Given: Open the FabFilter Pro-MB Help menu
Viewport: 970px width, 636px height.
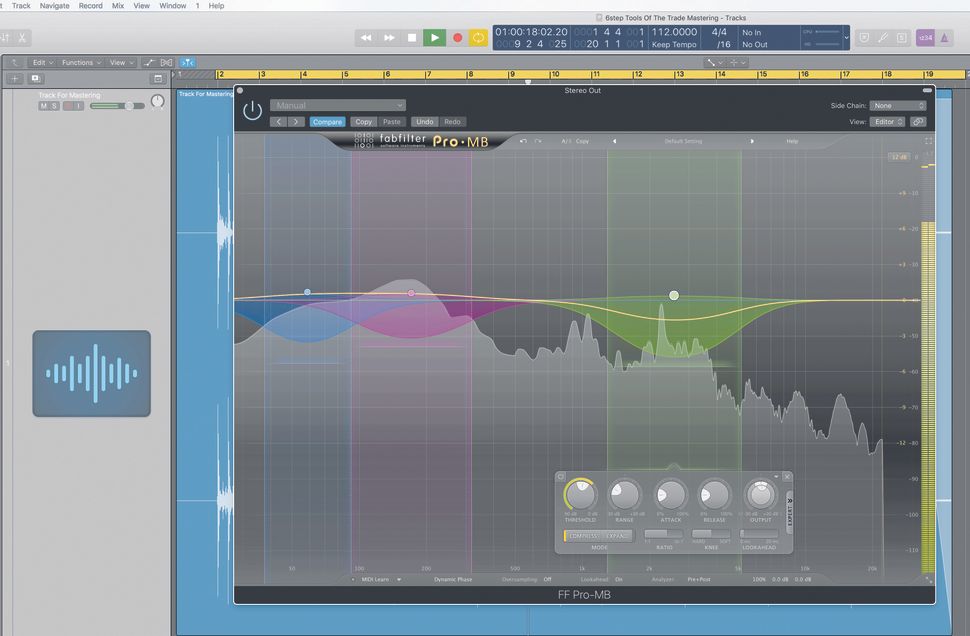Looking at the screenshot, I should tap(793, 141).
